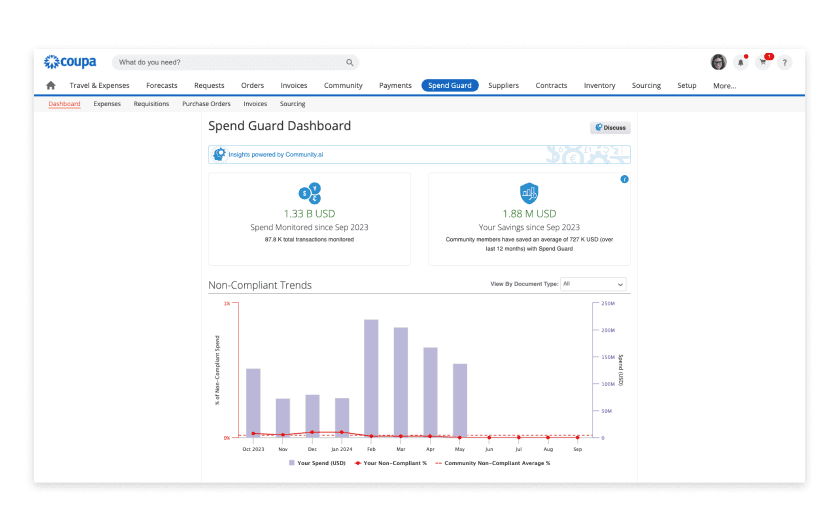Open the shopping cart icon
The width and height of the screenshot is (838, 531).
pos(763,62)
